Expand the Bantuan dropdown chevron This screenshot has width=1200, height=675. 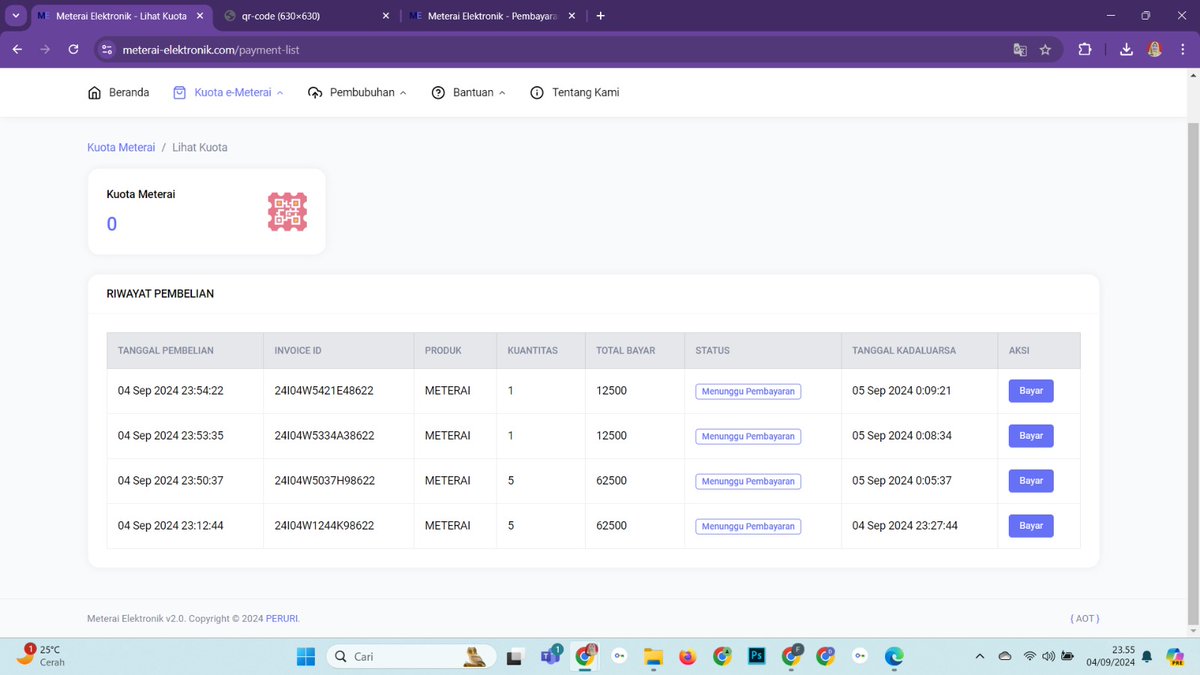502,93
